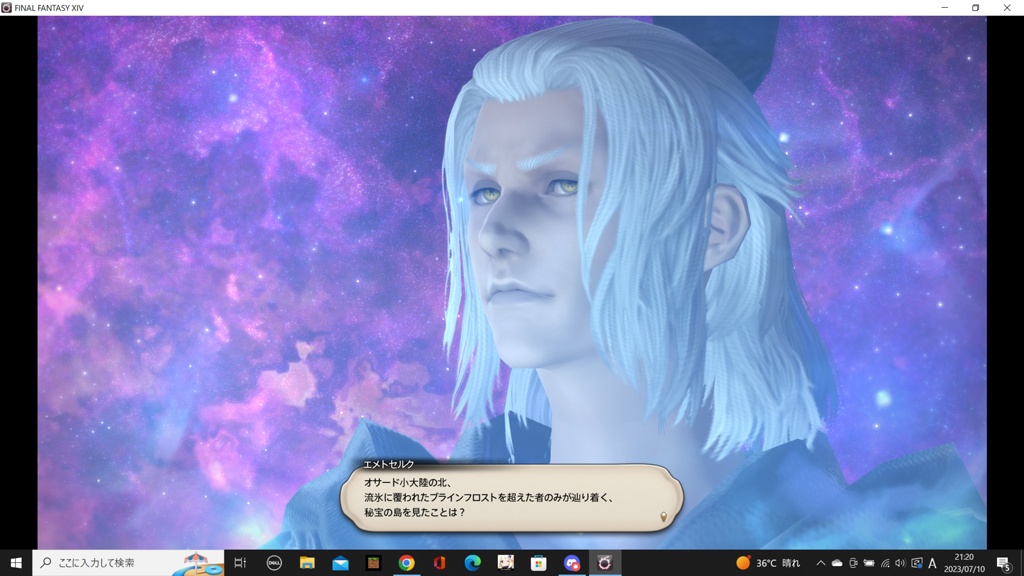Image resolution: width=1024 pixels, height=576 pixels.
Task: Switch to Google Chrome on taskbar
Action: 406,562
